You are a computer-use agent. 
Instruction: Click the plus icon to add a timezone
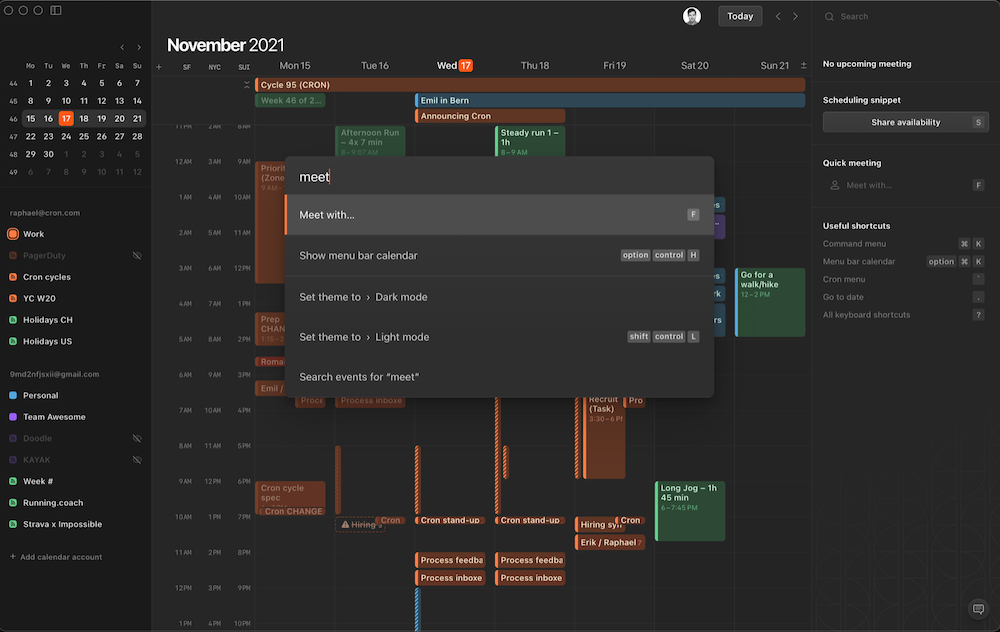coord(158,65)
